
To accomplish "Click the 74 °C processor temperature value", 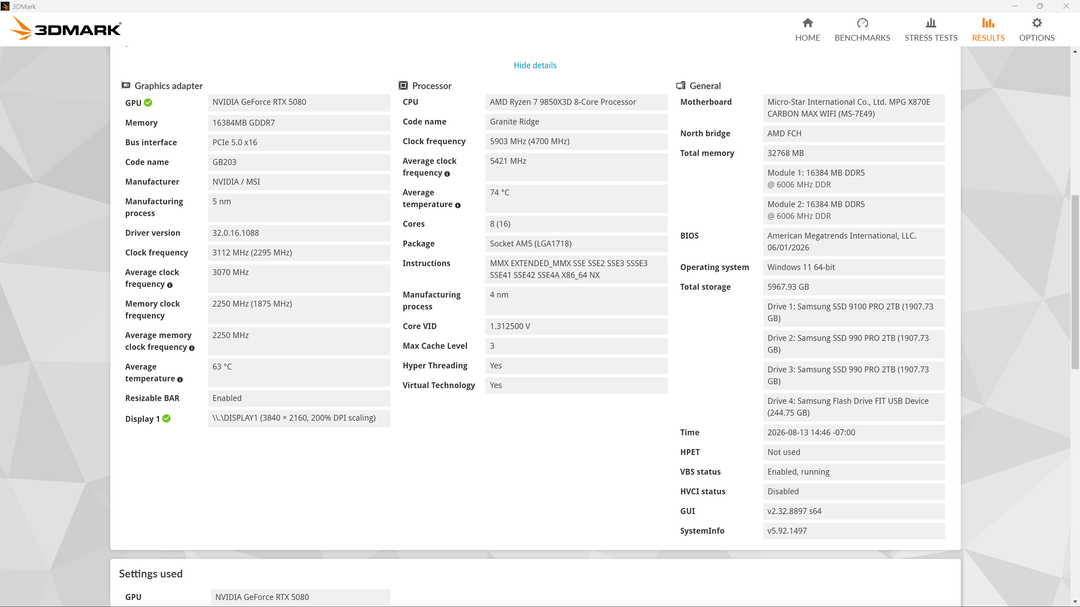I will (577, 198).
